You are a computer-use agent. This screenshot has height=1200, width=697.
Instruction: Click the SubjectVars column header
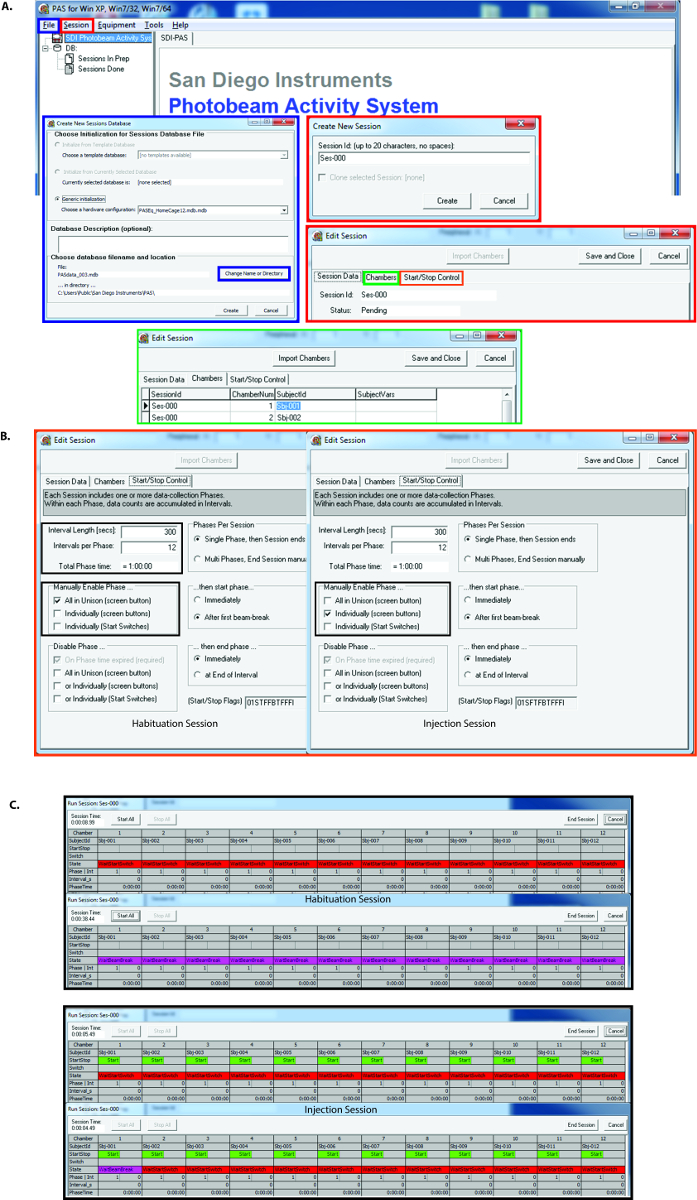tap(396, 394)
